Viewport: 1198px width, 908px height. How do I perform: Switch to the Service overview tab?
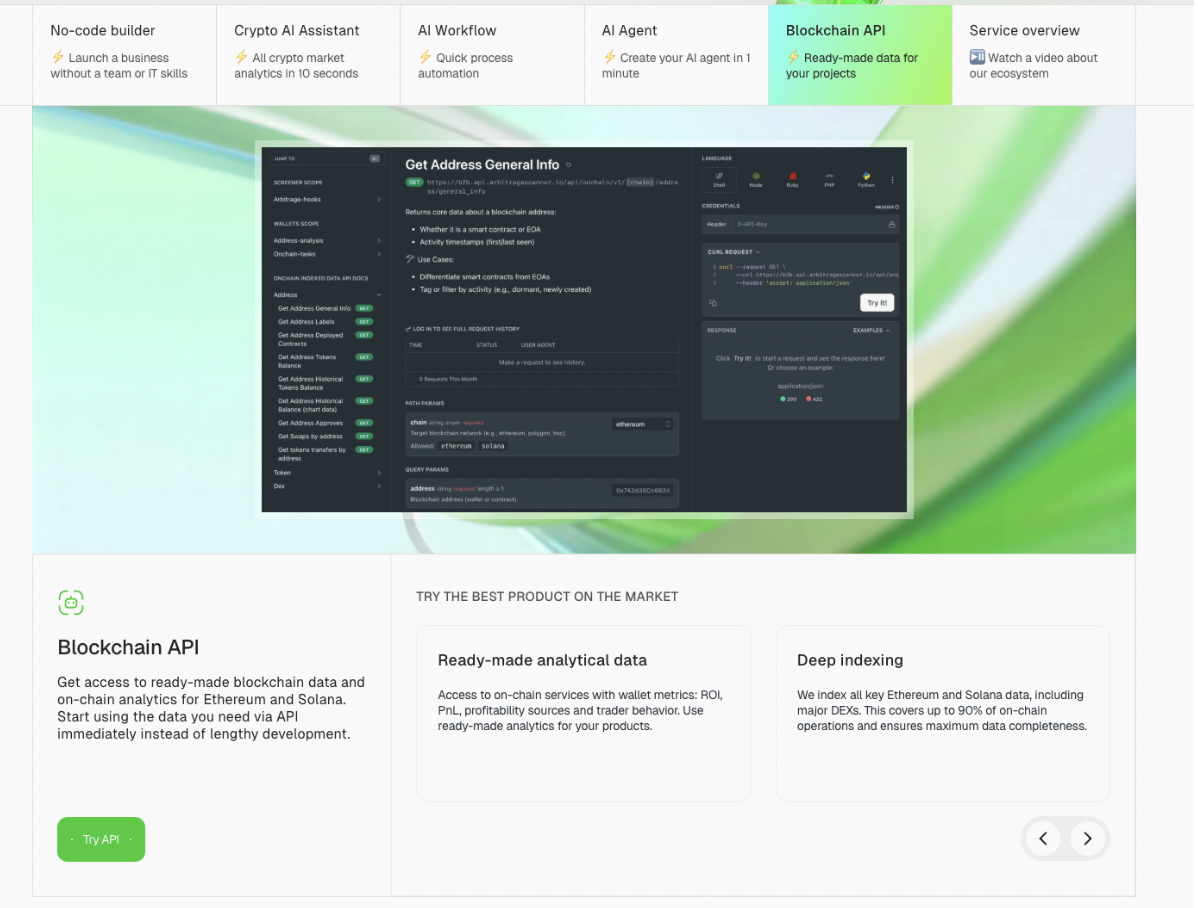(1043, 54)
